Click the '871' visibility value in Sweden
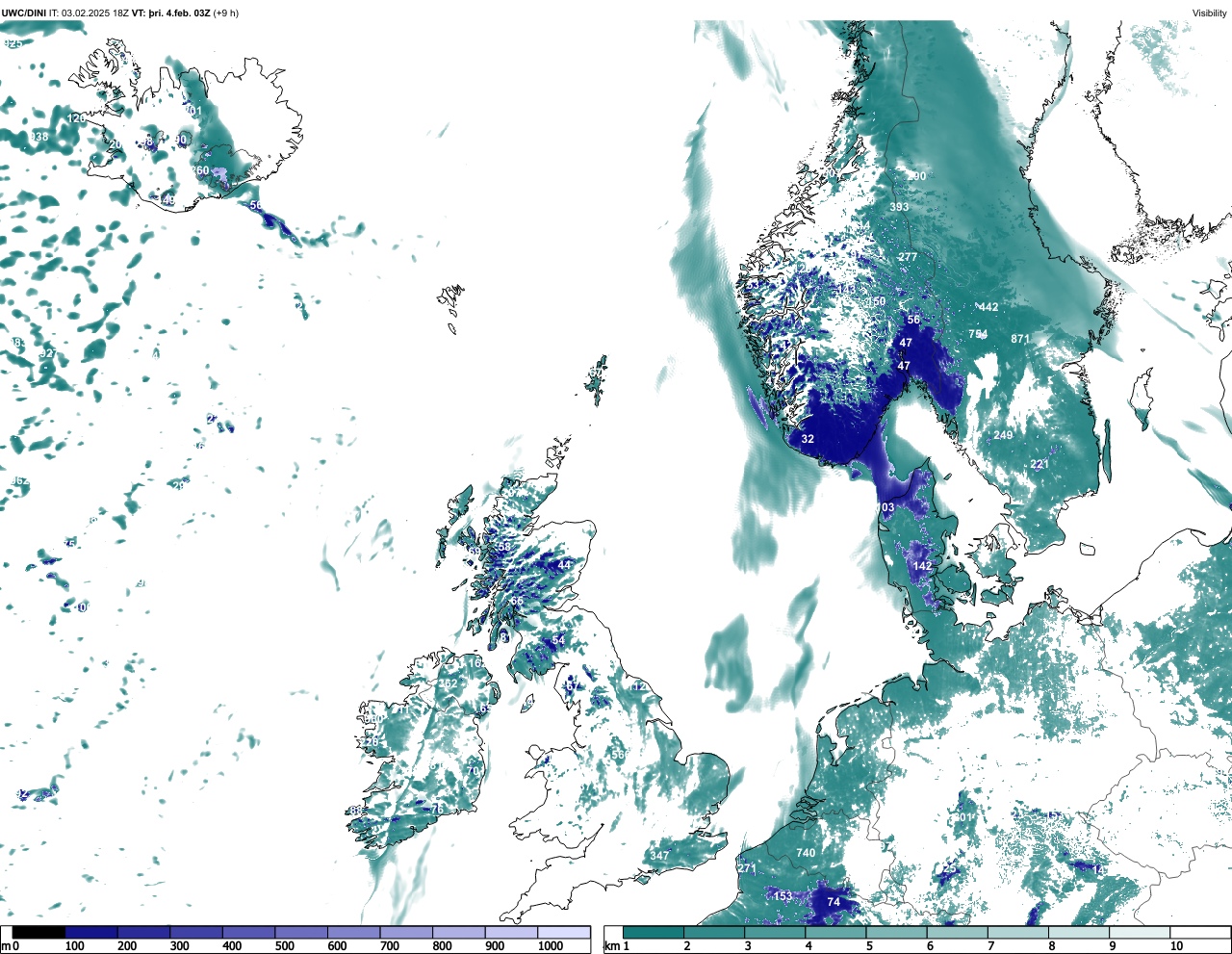Image resolution: width=1232 pixels, height=954 pixels. click(1020, 339)
